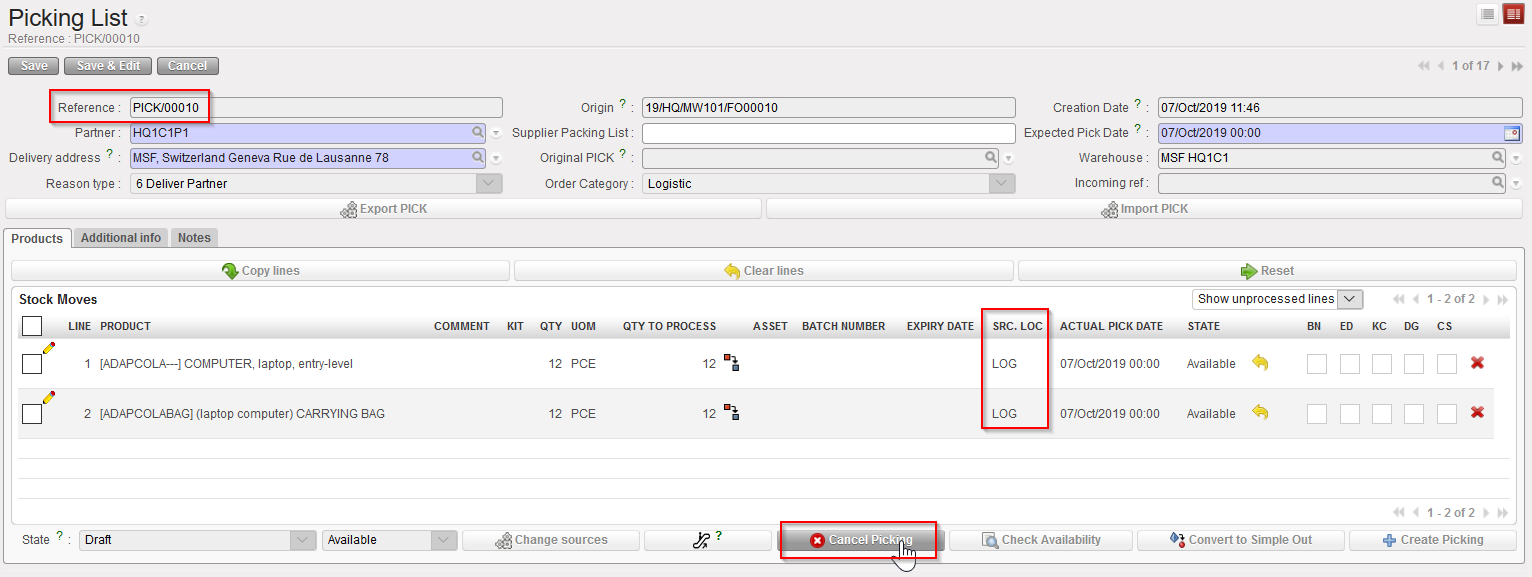The height and width of the screenshot is (577, 1532).
Task: Sort by PRODUCT column header
Action: click(x=126, y=326)
